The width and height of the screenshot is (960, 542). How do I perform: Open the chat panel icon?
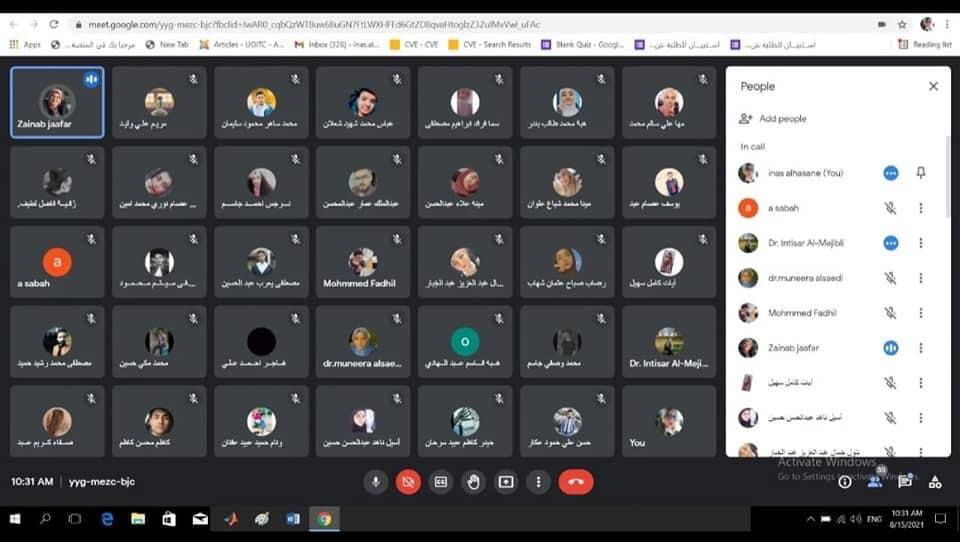click(x=905, y=482)
